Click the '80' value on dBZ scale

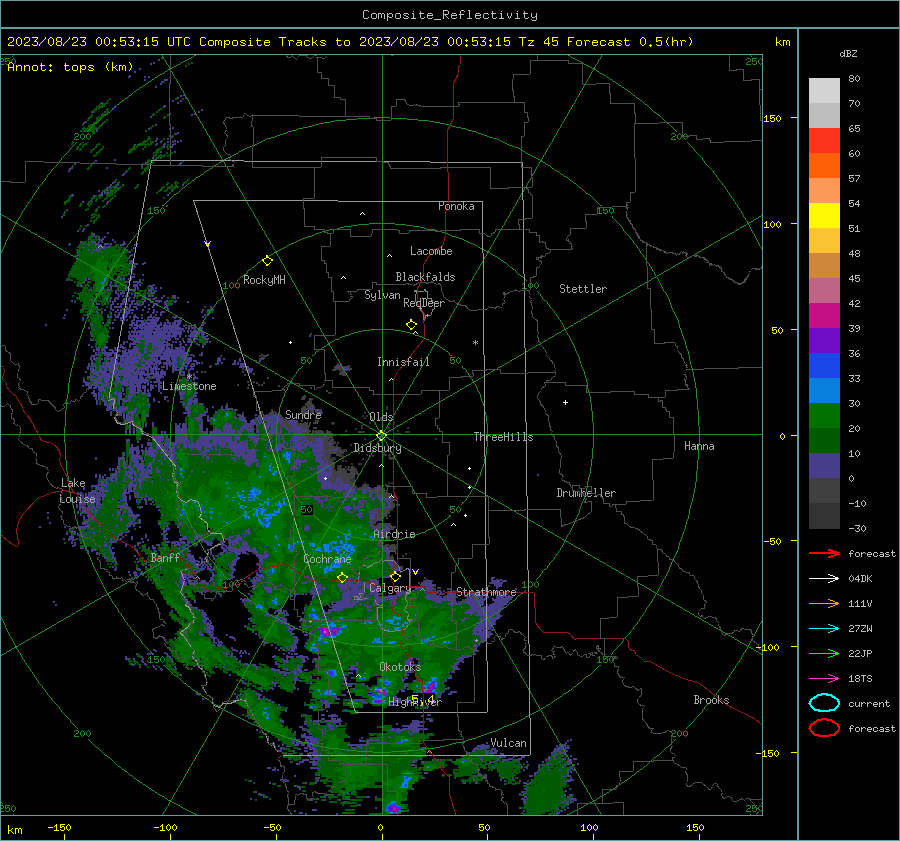[854, 79]
